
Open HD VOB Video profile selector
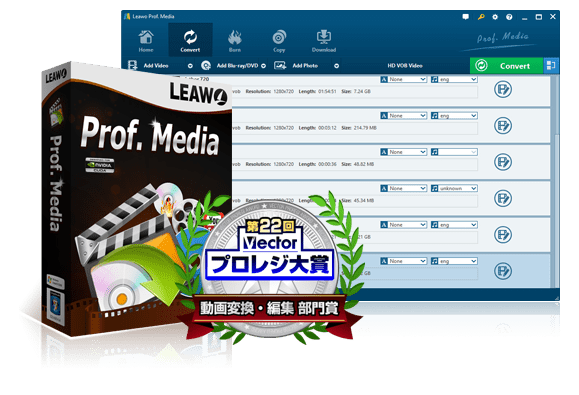point(405,66)
